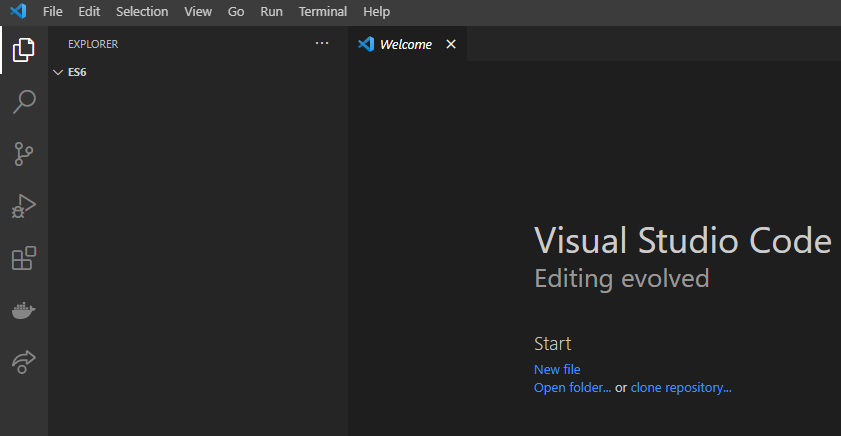Open the View menu
The height and width of the screenshot is (436, 841).
click(198, 11)
